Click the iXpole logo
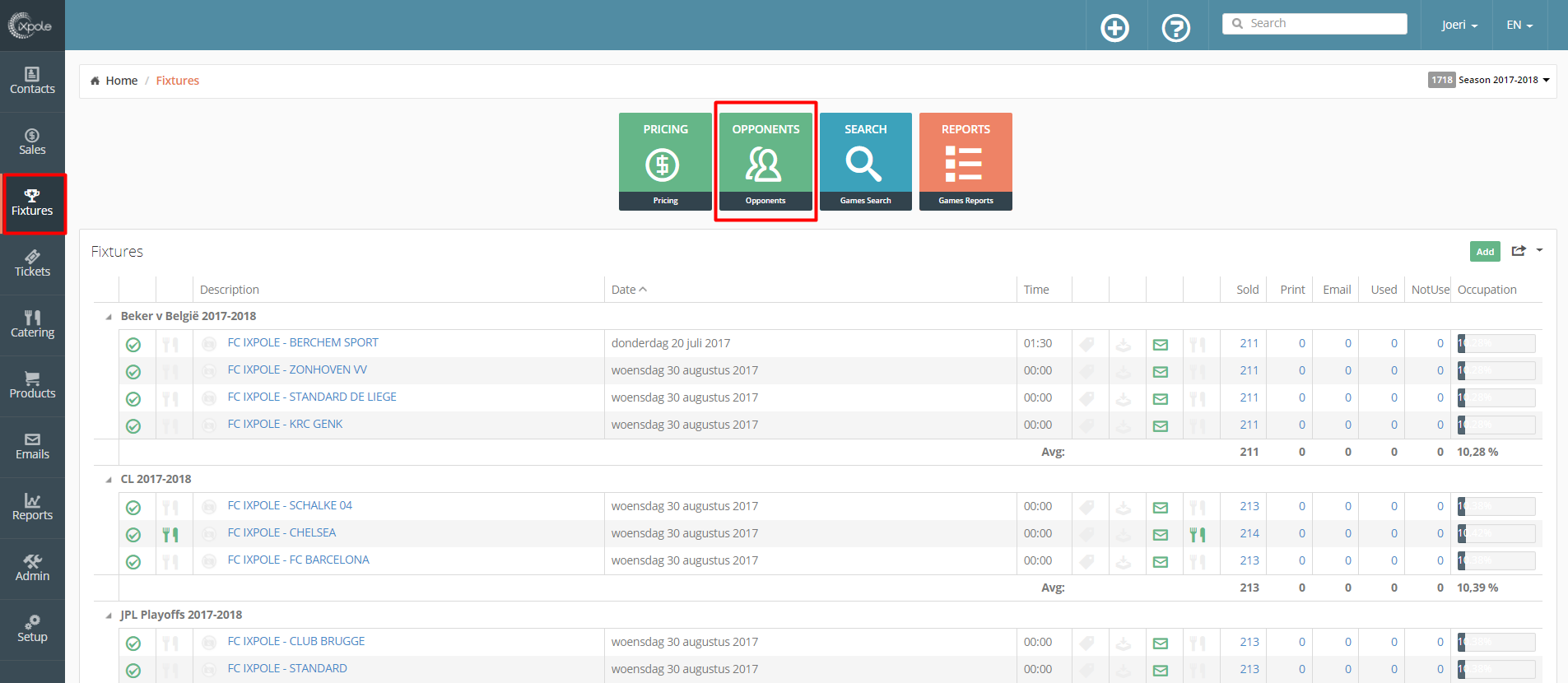The height and width of the screenshot is (683, 1568). pyautogui.click(x=30, y=26)
